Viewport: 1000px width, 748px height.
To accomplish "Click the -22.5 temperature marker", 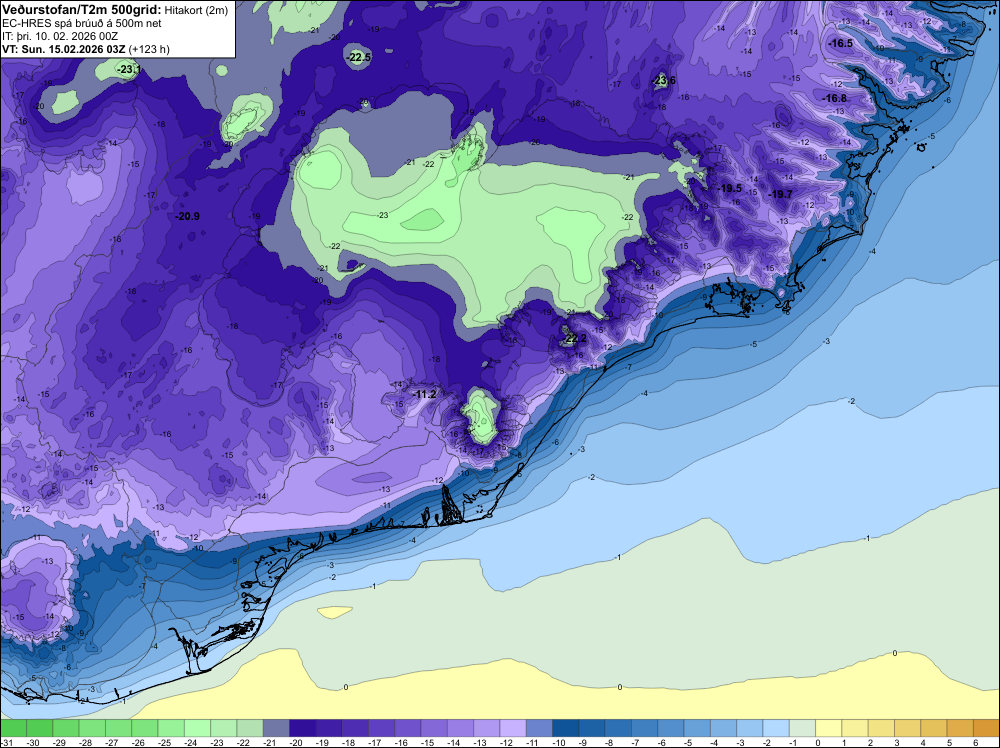I will [x=358, y=57].
